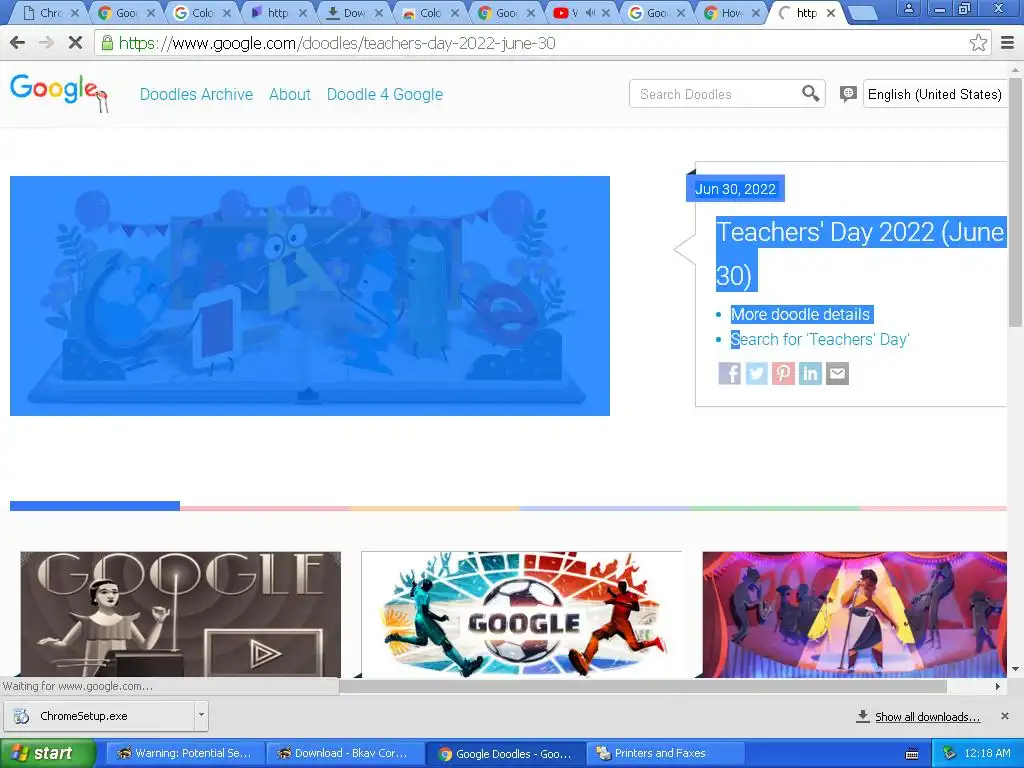
Task: Switch to the 'Dow' download tab
Action: 353,12
